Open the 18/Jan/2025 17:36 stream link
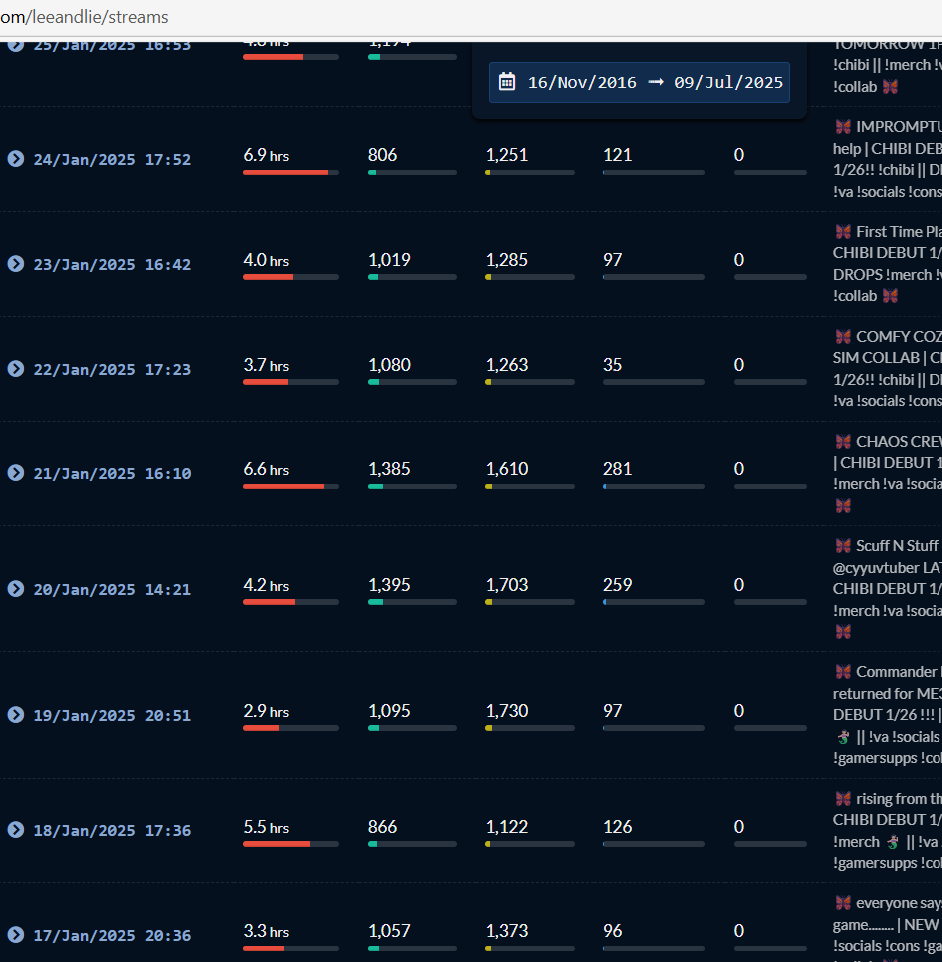This screenshot has height=962, width=942. coord(112,831)
